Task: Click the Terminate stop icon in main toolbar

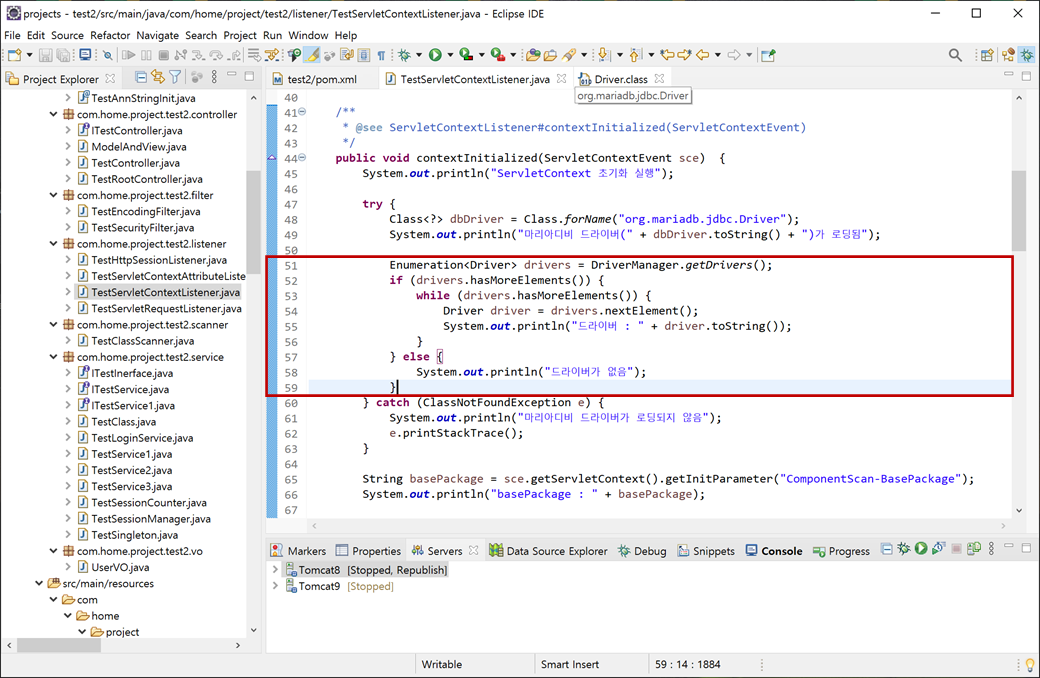Action: [164, 55]
